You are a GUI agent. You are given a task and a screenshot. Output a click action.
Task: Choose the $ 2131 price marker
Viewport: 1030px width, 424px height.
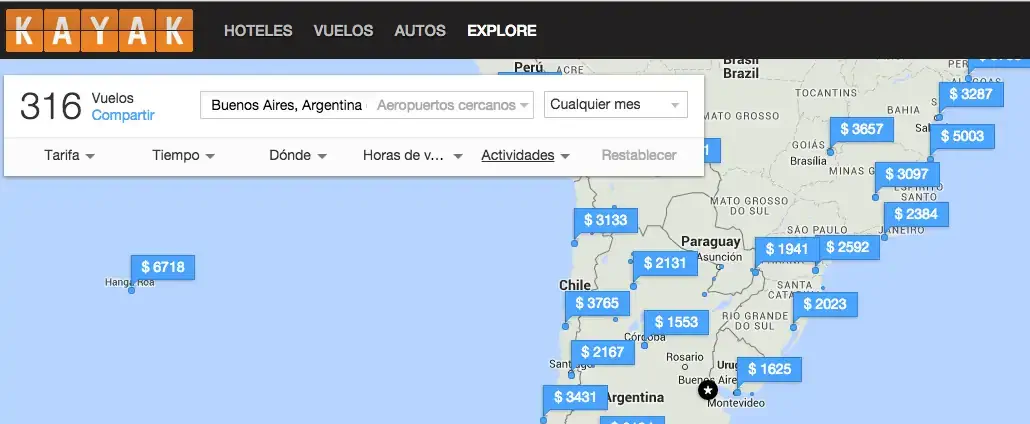click(665, 263)
